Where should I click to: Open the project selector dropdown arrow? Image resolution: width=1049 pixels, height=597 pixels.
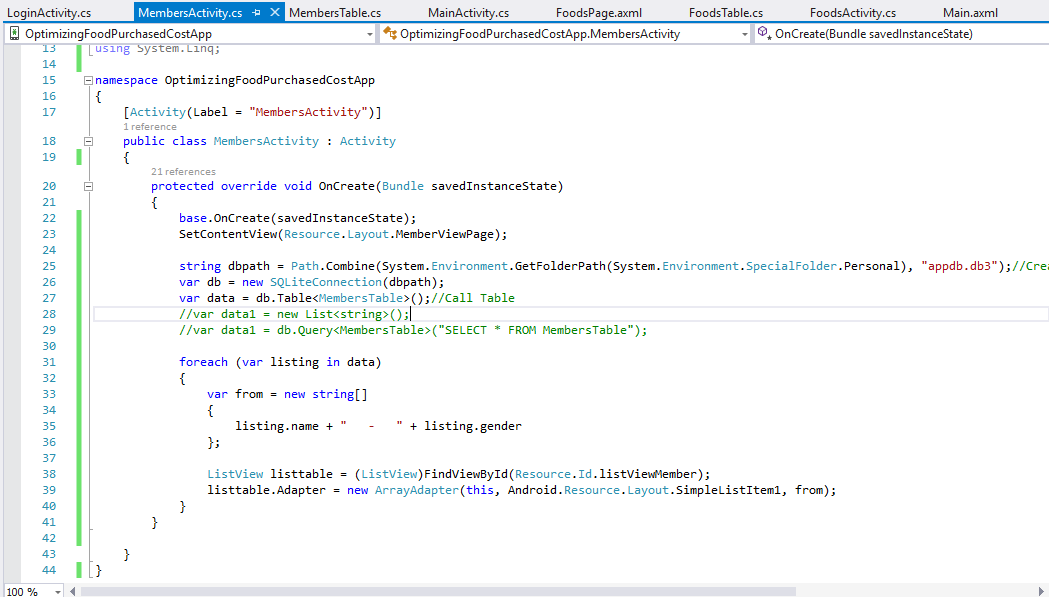[369, 34]
